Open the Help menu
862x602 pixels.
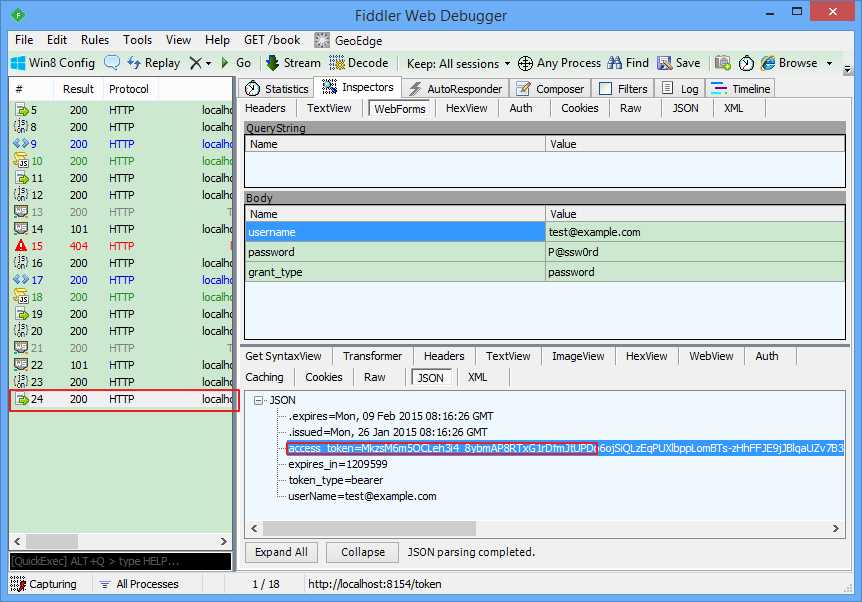pos(217,40)
